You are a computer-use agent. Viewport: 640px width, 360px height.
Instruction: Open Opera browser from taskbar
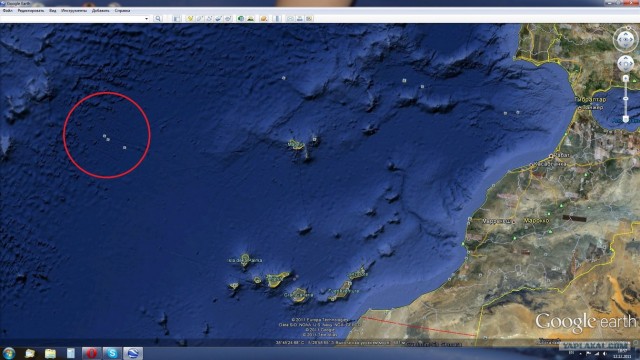coord(91,353)
